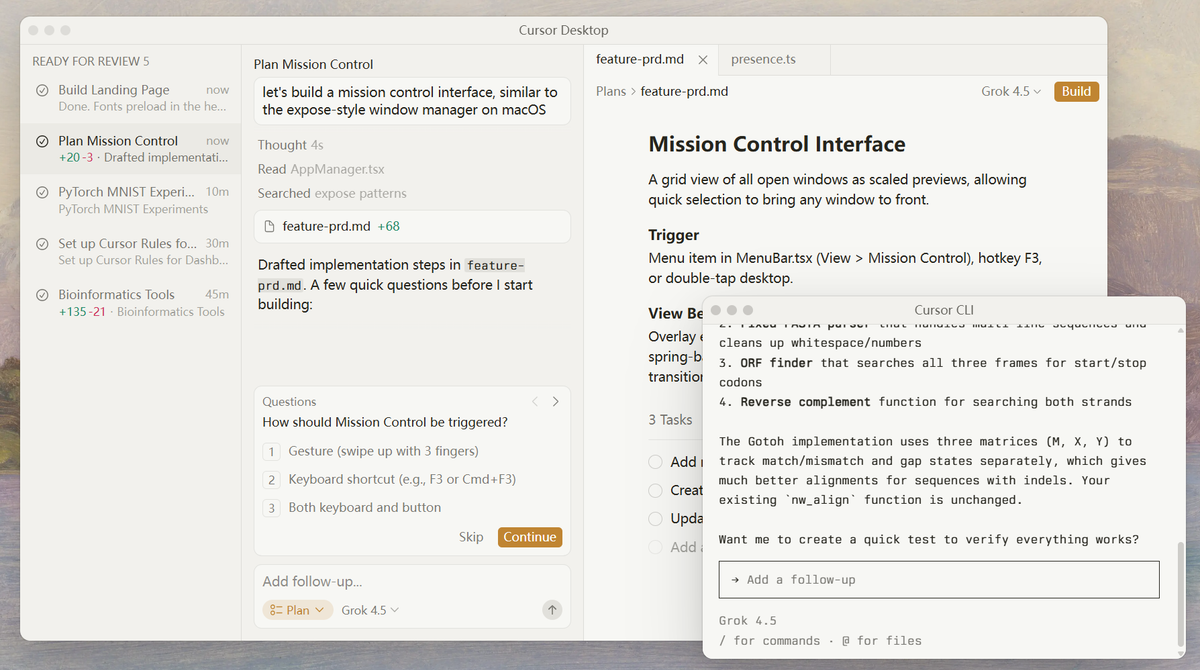
Task: Click the 3 Tasks label
Action: point(670,420)
